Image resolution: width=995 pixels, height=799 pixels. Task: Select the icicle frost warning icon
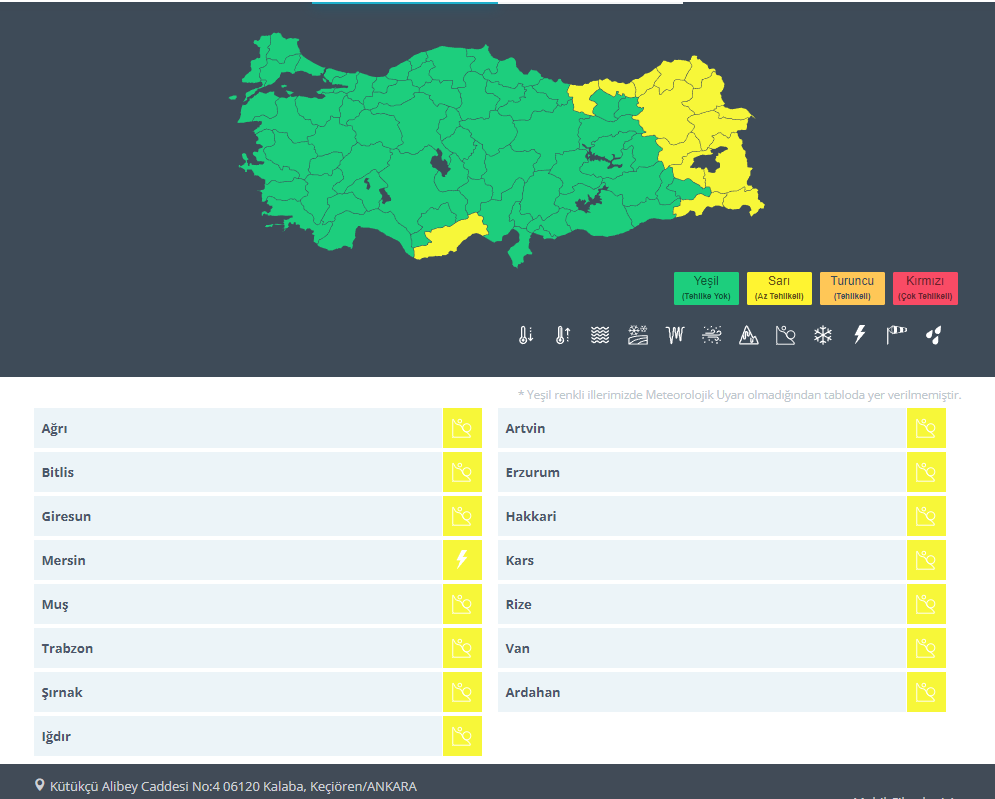pyautogui.click(x=675, y=335)
